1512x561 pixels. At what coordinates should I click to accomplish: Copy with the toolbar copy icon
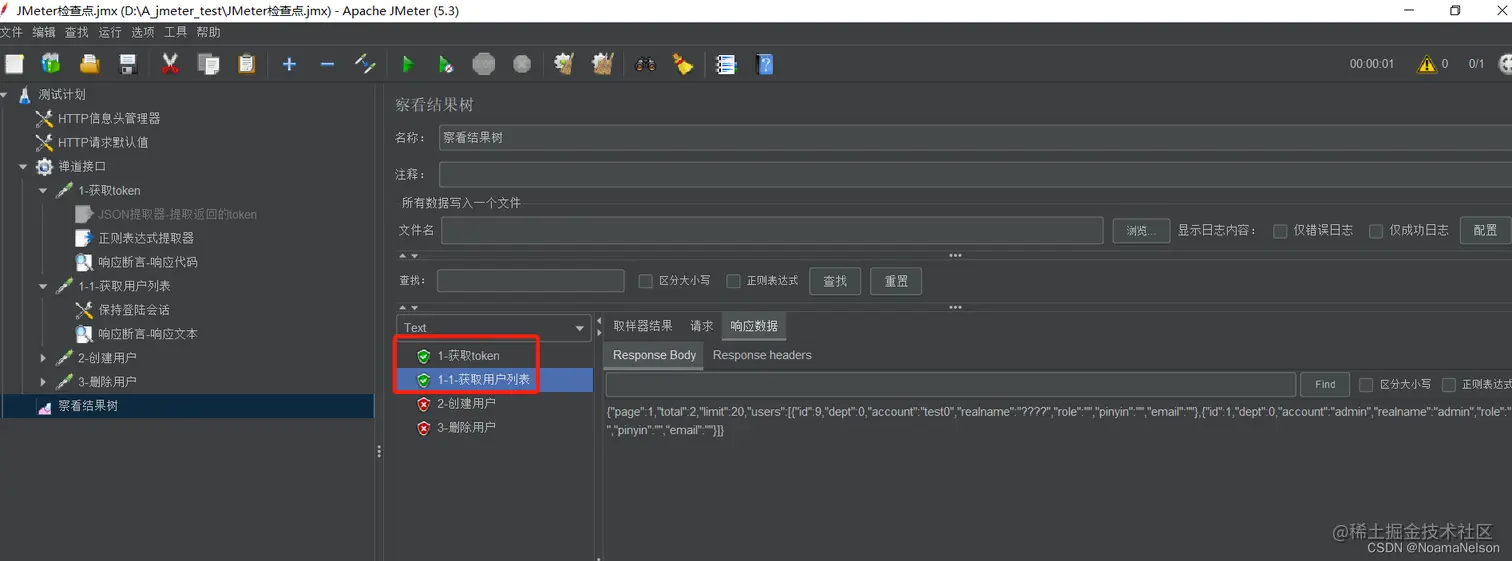[x=208, y=64]
